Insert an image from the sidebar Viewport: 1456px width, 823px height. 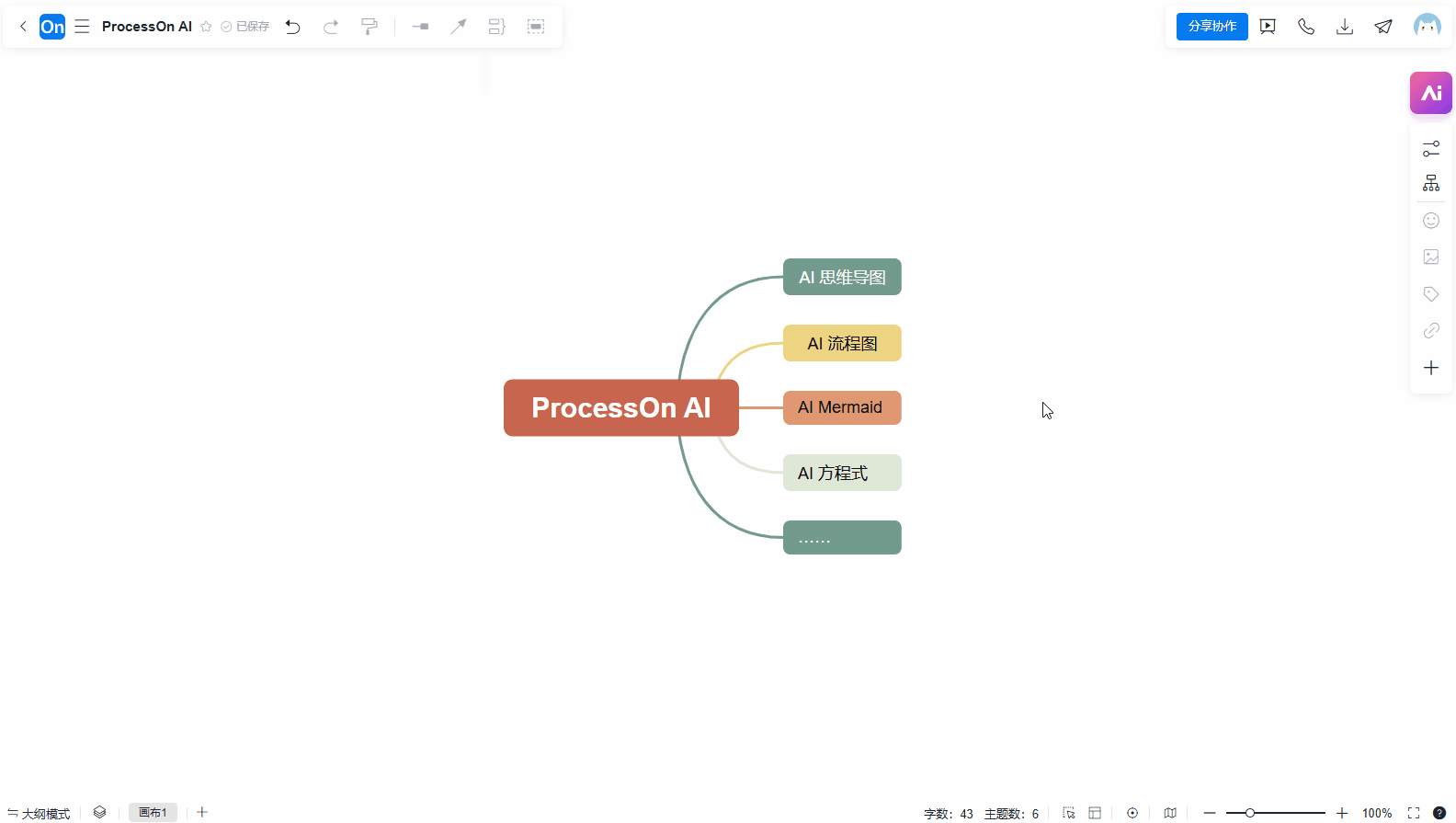pos(1431,257)
